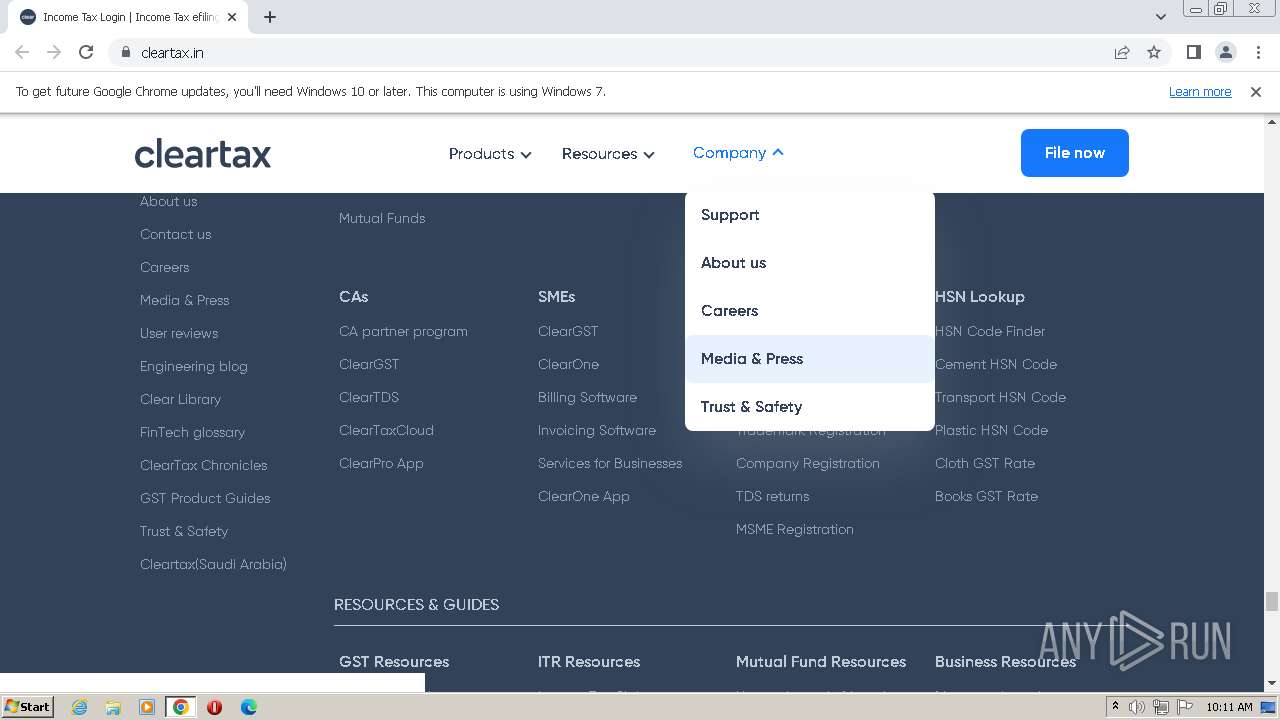Open the HSN Code Finder link
The image size is (1280, 720).
coord(990,331)
